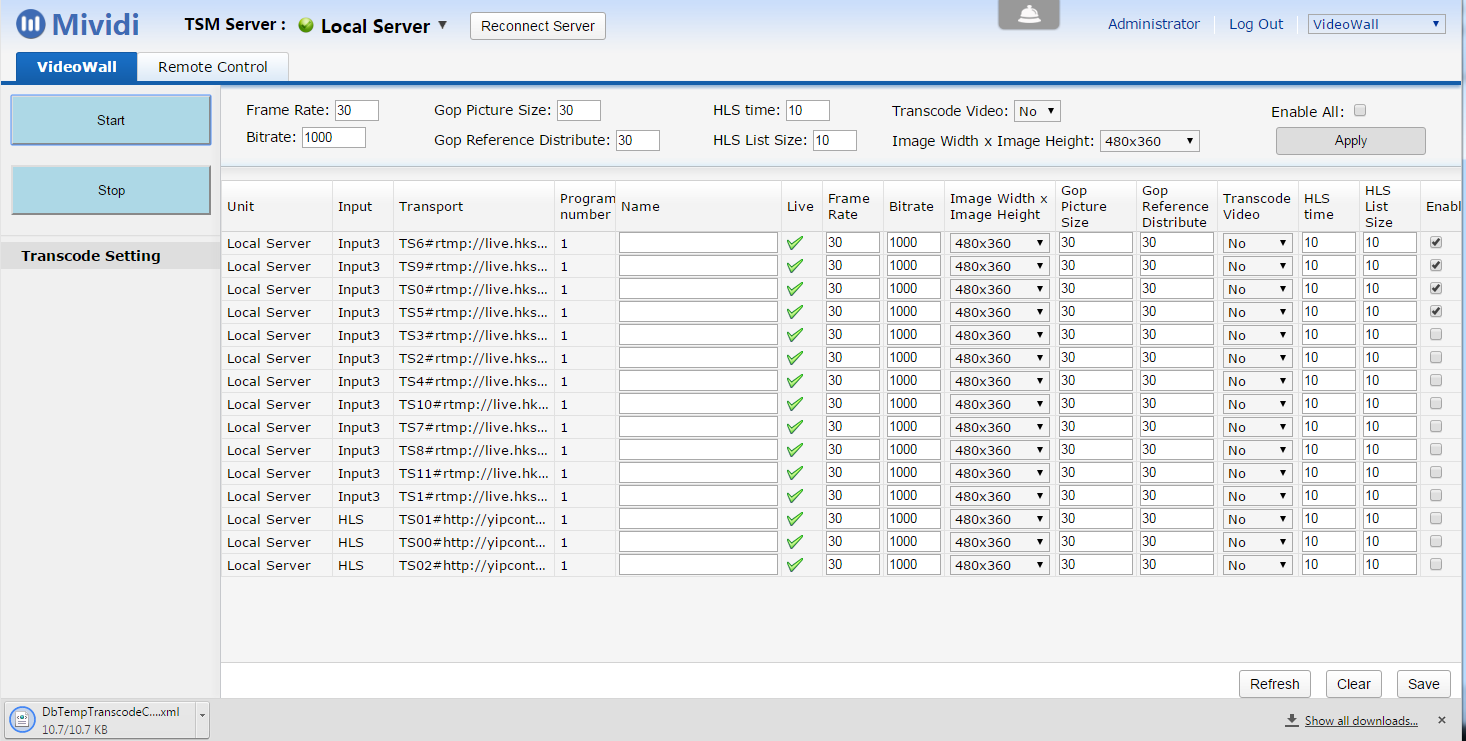Click the Reconnect Server button
The height and width of the screenshot is (741, 1466).
(538, 26)
